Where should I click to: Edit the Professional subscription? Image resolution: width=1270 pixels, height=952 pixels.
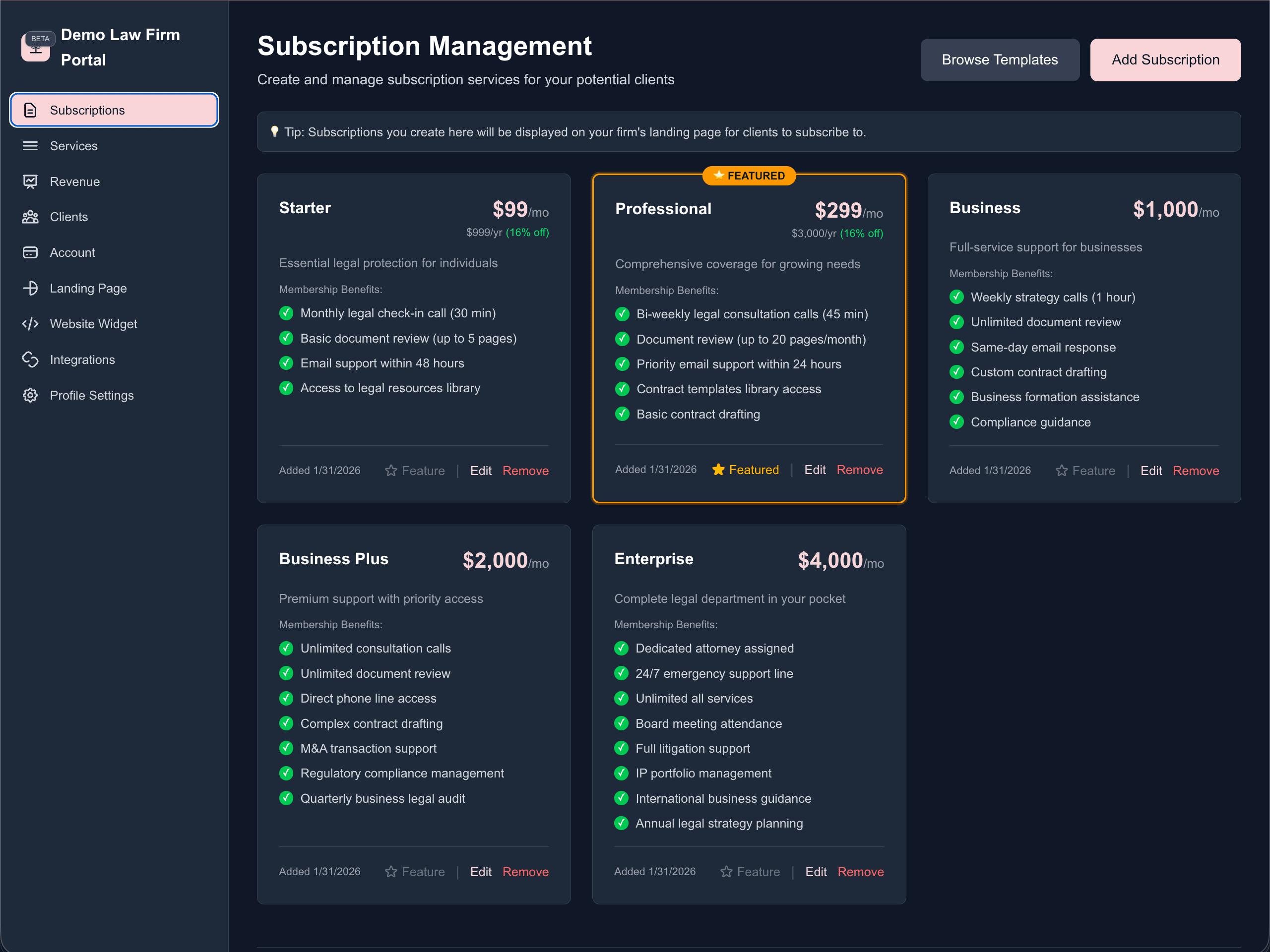(x=815, y=470)
